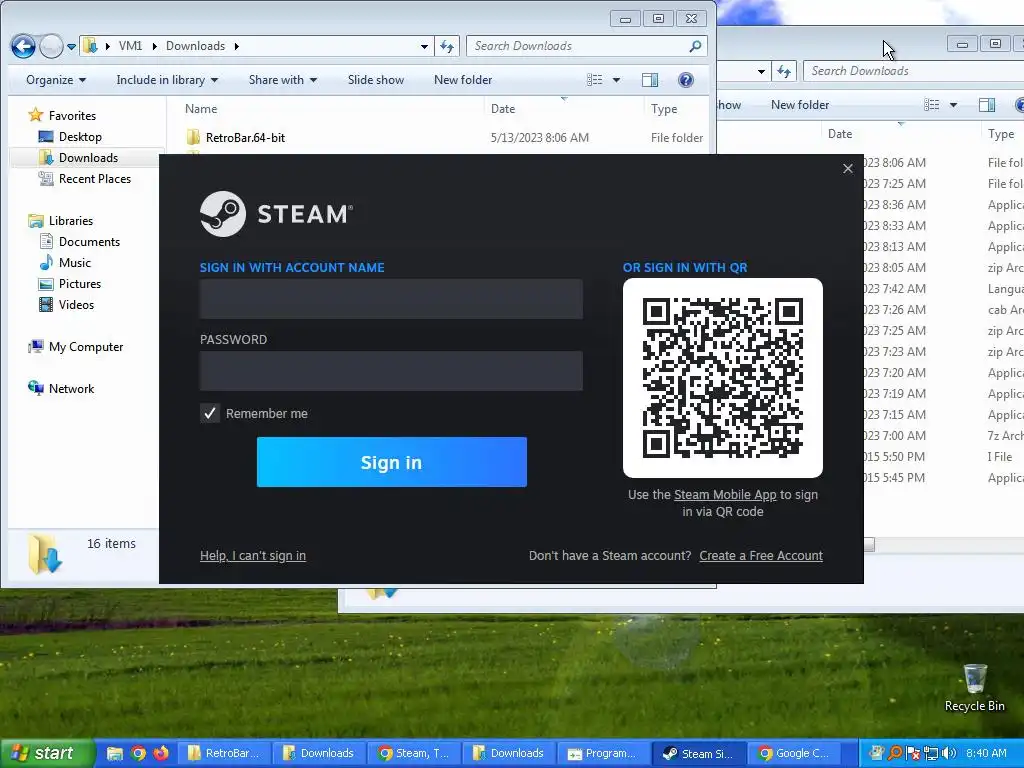Switch to Google Chrome taskbar button

794,753
